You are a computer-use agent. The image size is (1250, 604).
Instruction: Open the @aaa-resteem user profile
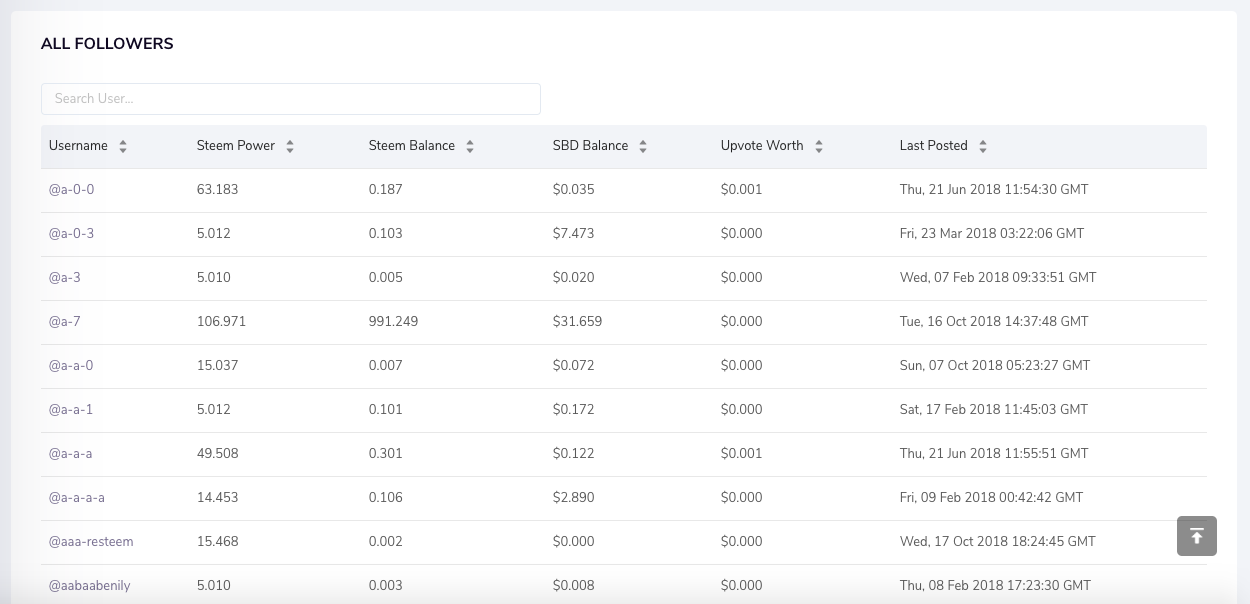pyautogui.click(x=91, y=542)
